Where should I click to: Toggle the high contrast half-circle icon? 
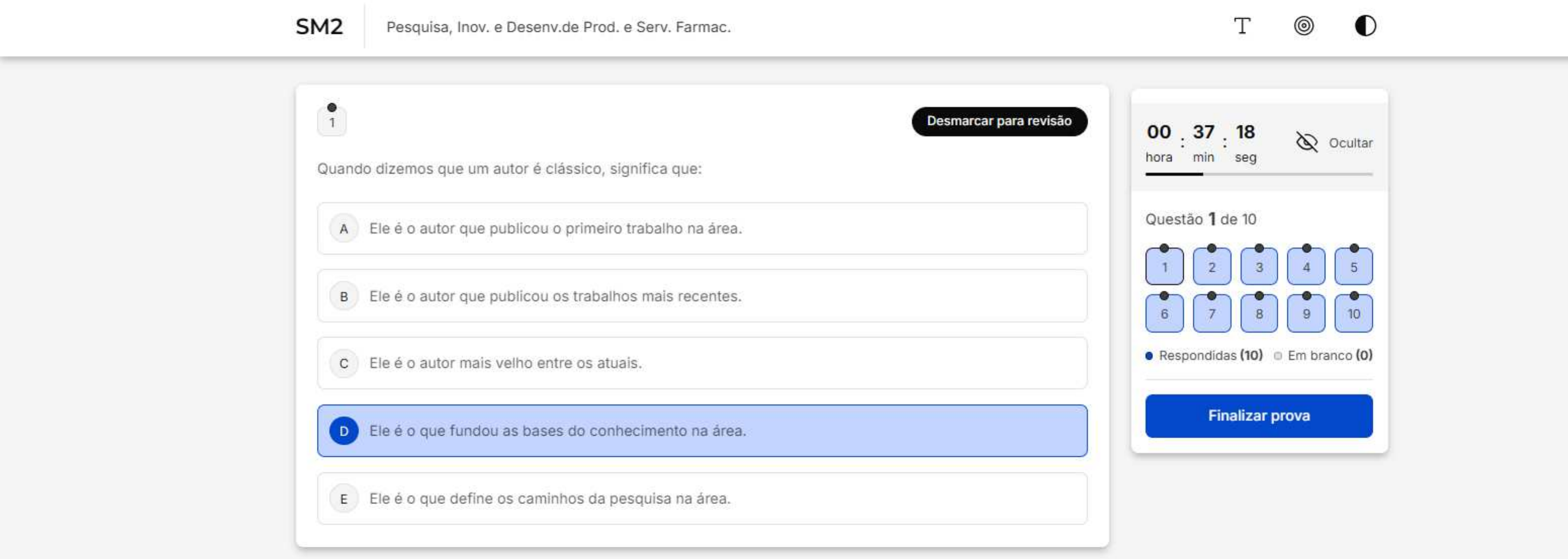(1365, 26)
